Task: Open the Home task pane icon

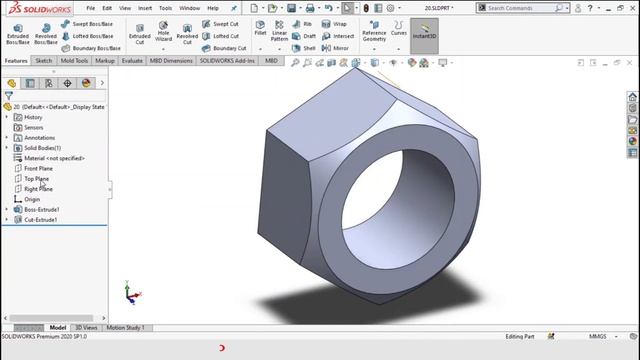Action: [632, 97]
